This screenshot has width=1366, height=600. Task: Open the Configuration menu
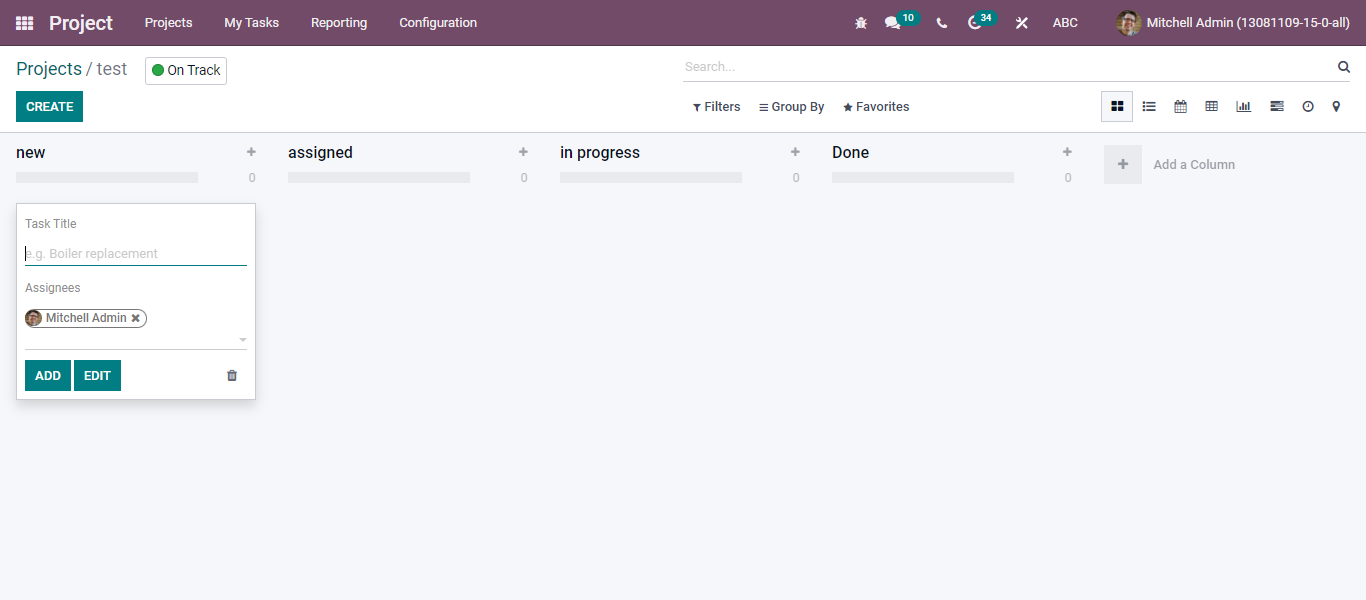click(x=438, y=22)
